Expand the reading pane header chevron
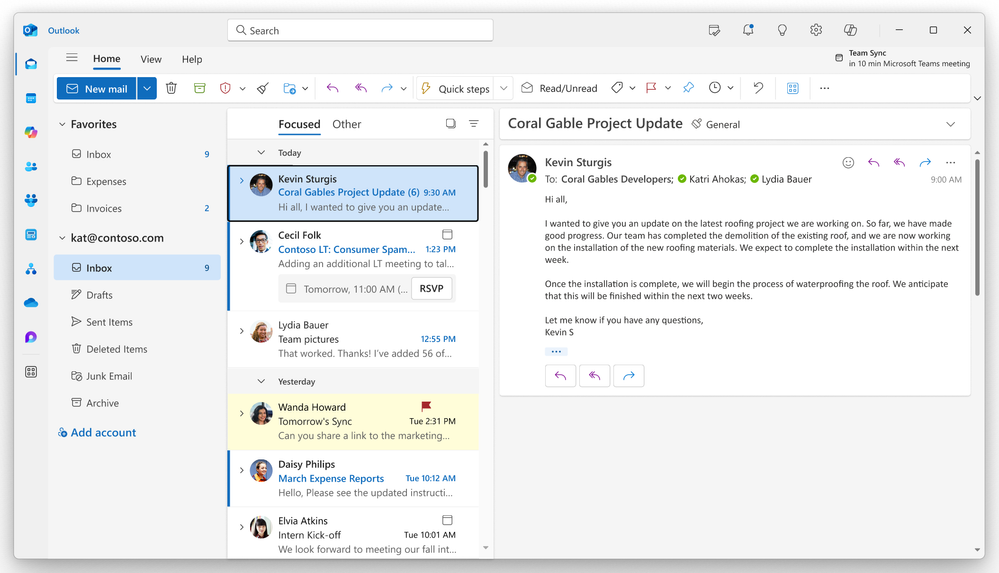The height and width of the screenshot is (573, 999). pos(951,124)
